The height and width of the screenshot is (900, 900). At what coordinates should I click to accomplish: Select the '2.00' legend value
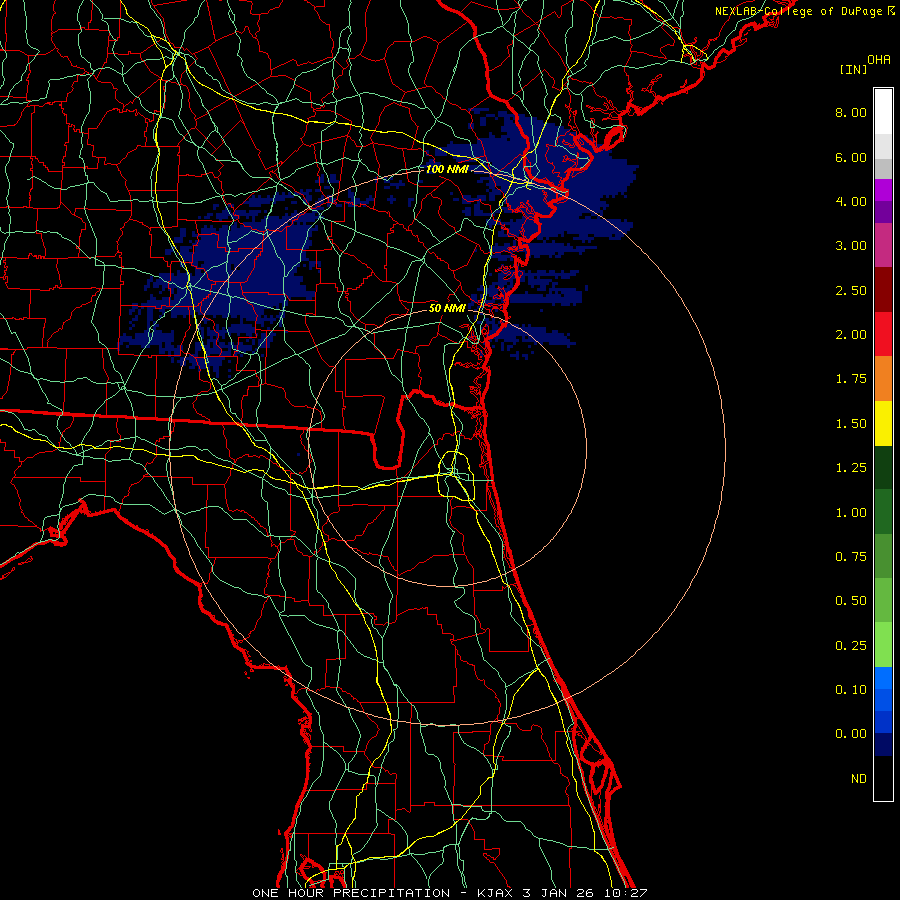click(851, 335)
